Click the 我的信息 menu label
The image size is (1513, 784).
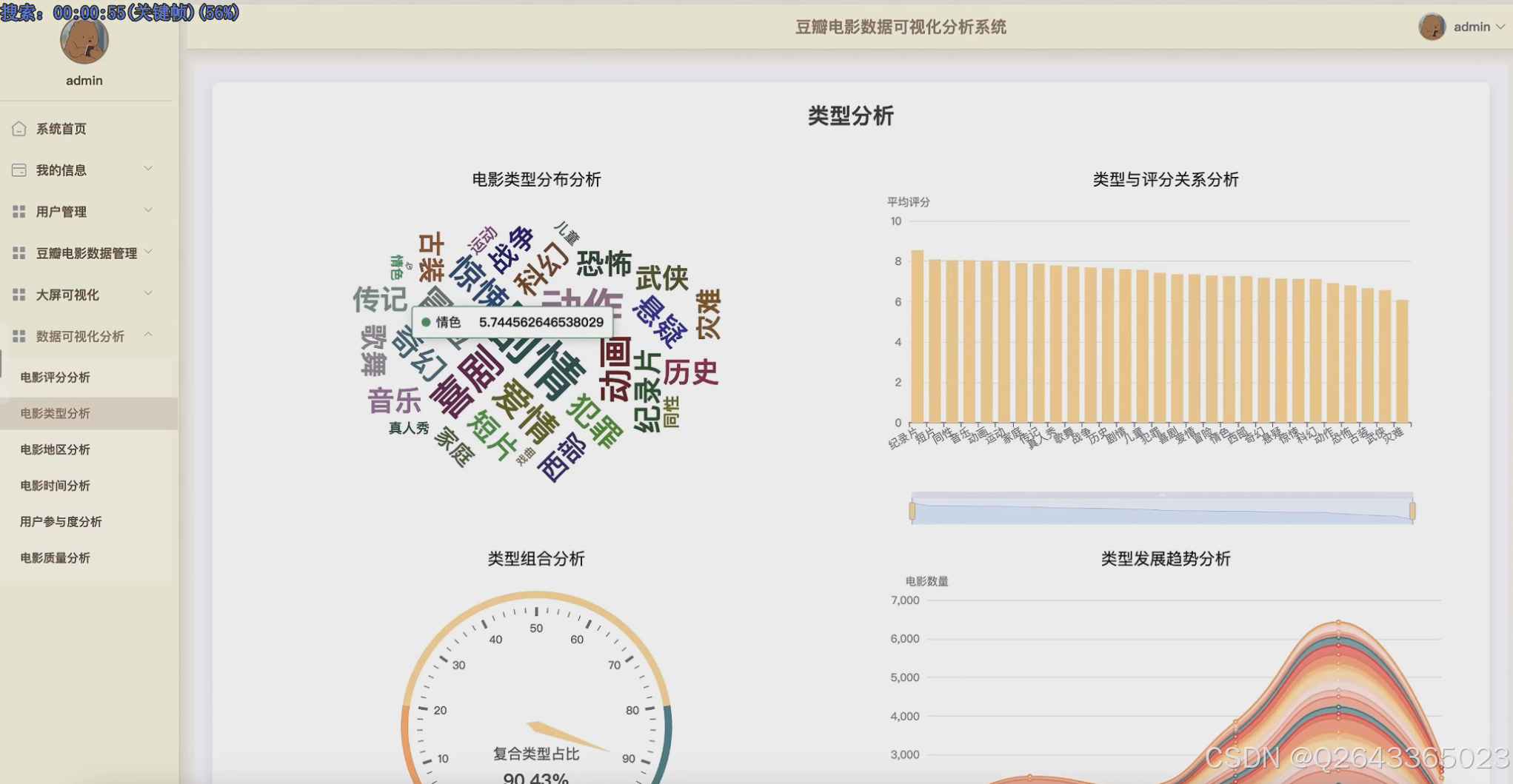coord(61,170)
